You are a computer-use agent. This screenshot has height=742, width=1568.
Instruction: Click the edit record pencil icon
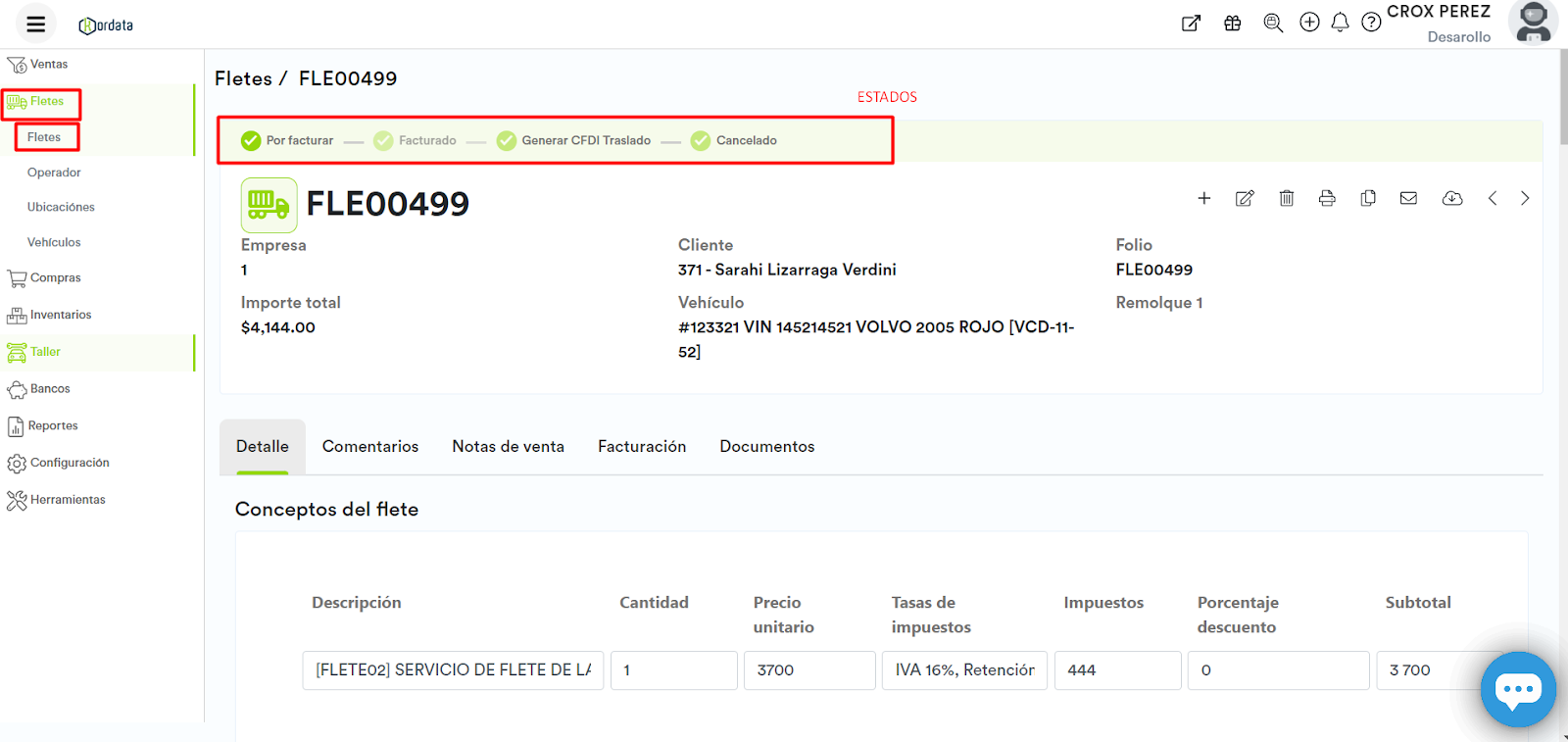coord(1245,199)
